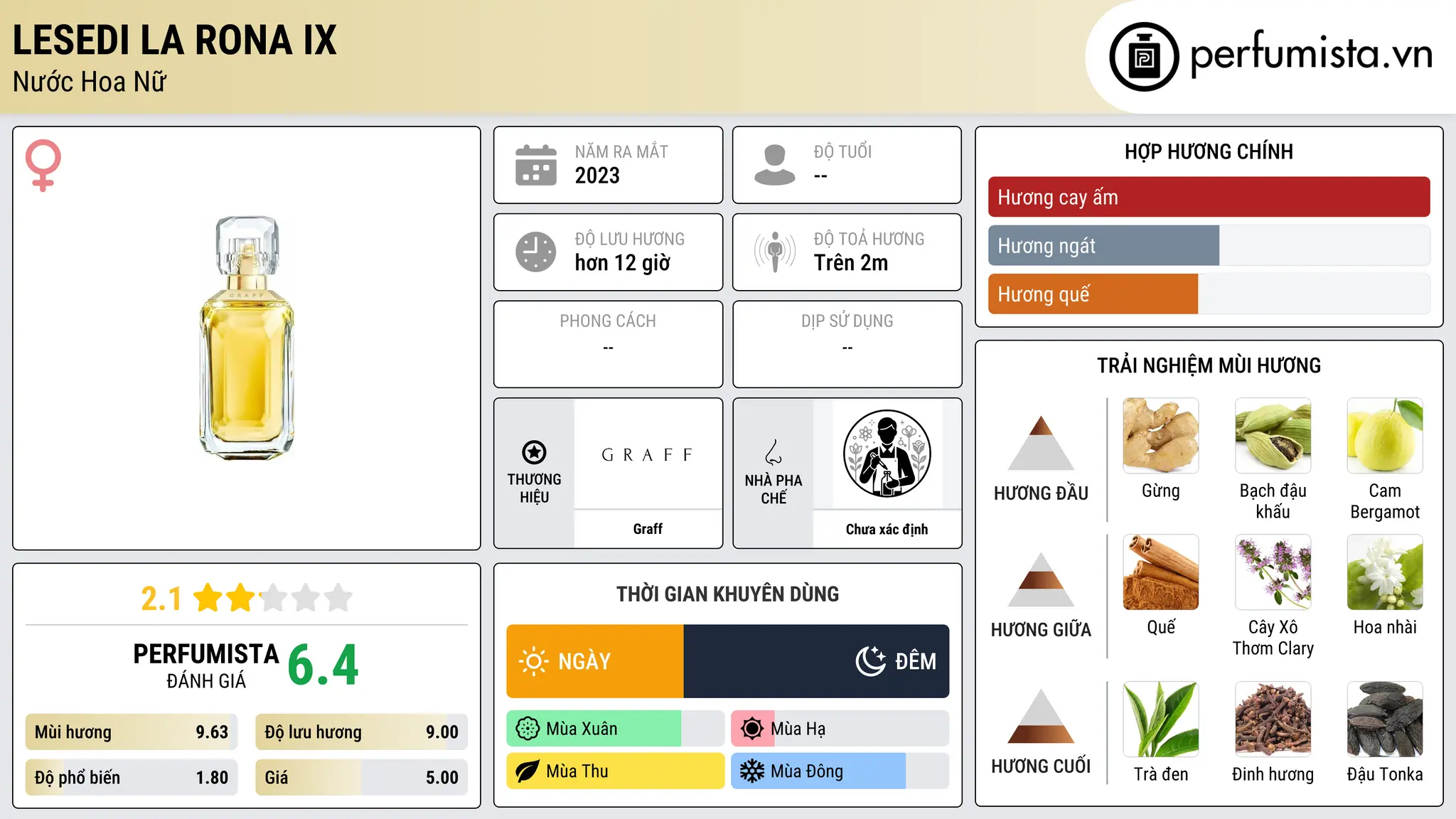The width and height of the screenshot is (1456, 819).
Task: Click the flower icon for Mùa Xuân
Action: tap(528, 729)
